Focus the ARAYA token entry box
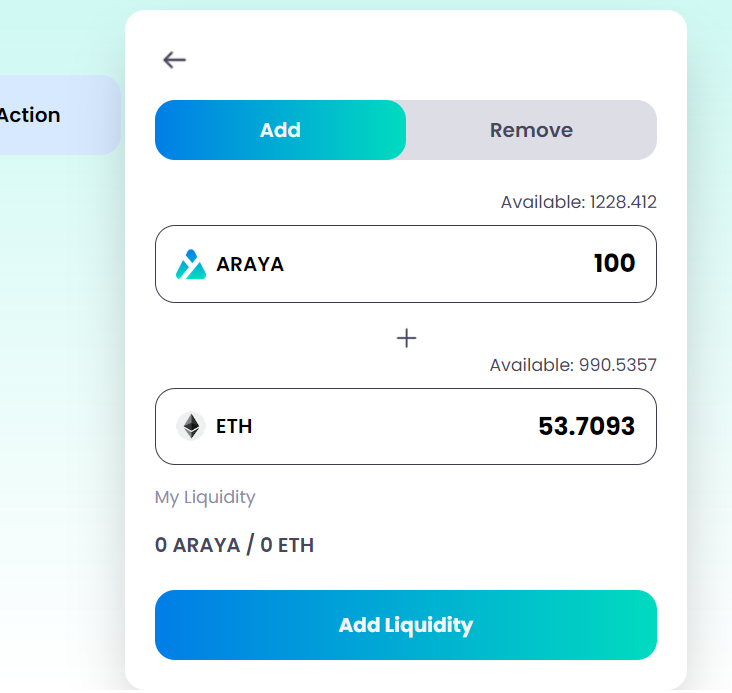Screen dimensions: 732x693 click(420, 264)
